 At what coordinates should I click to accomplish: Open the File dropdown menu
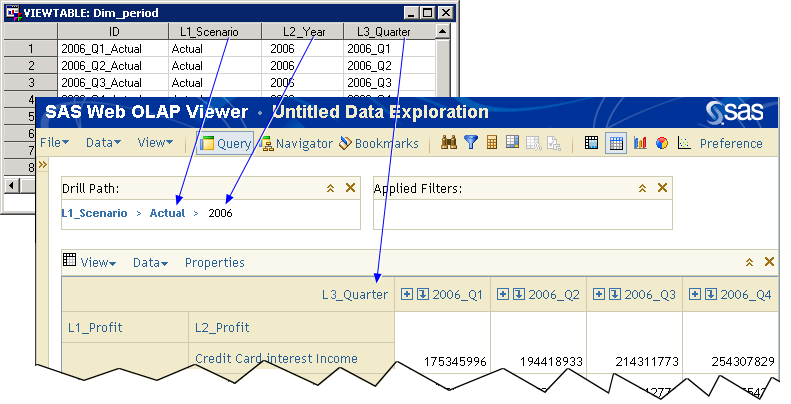pyautogui.click(x=54, y=143)
